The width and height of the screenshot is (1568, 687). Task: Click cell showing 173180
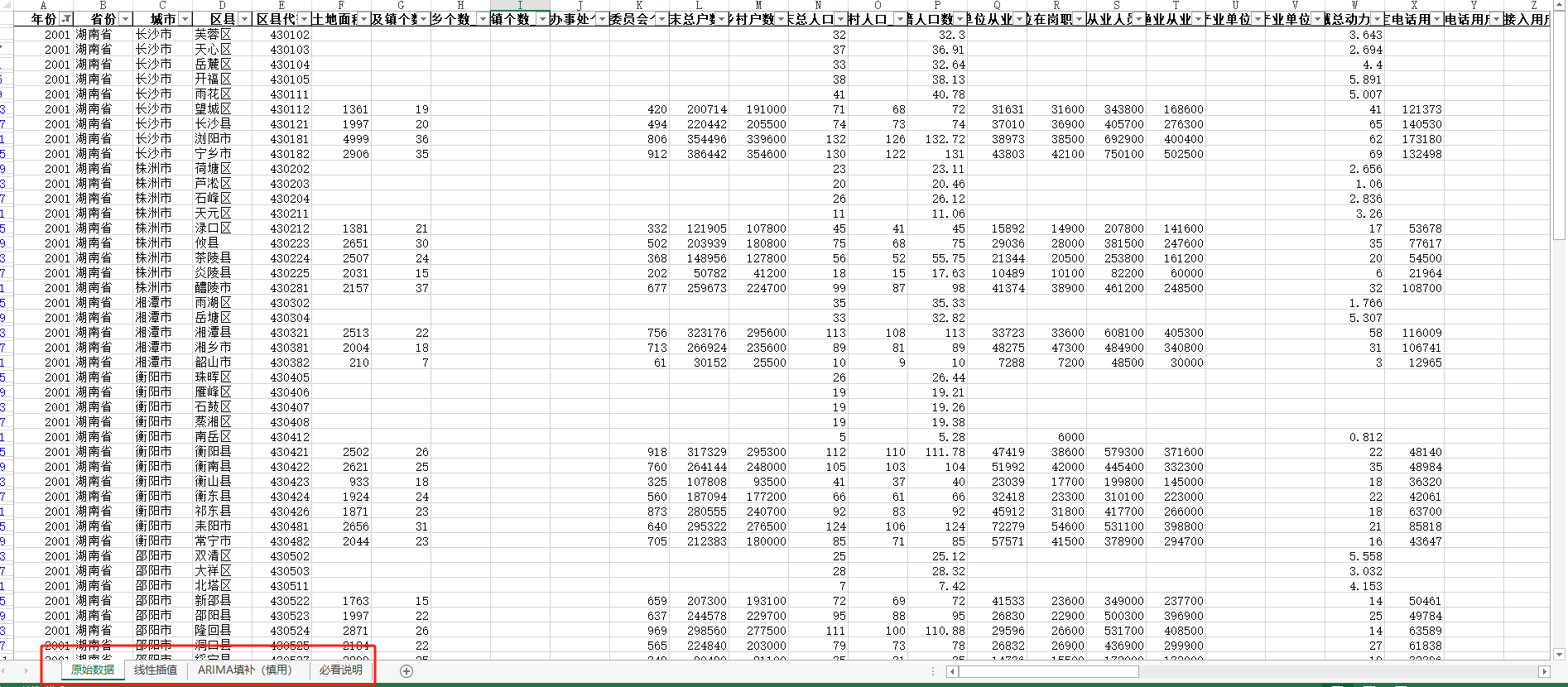click(x=1414, y=139)
